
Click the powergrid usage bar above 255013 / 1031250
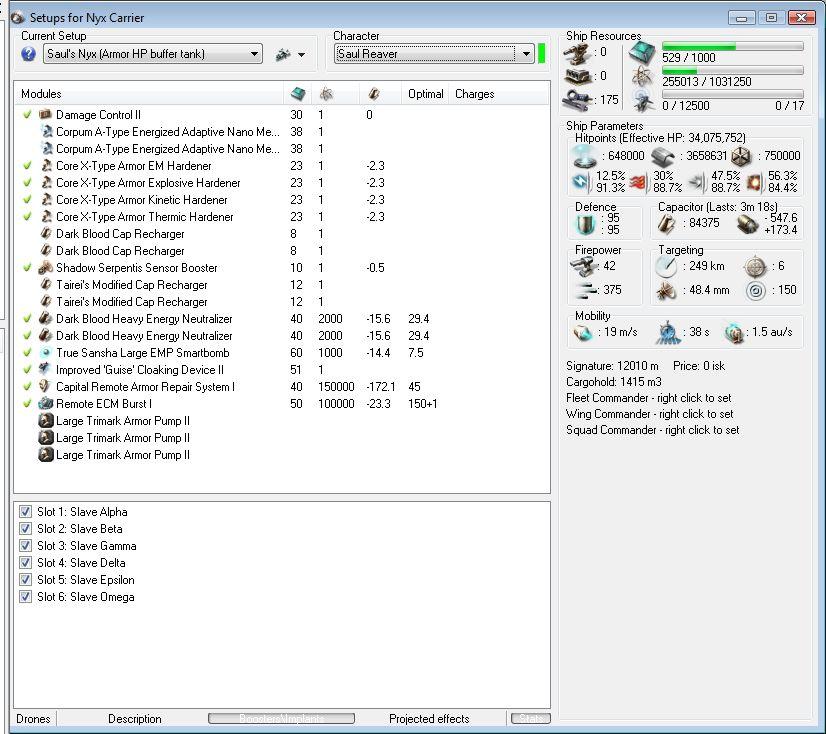(732, 70)
